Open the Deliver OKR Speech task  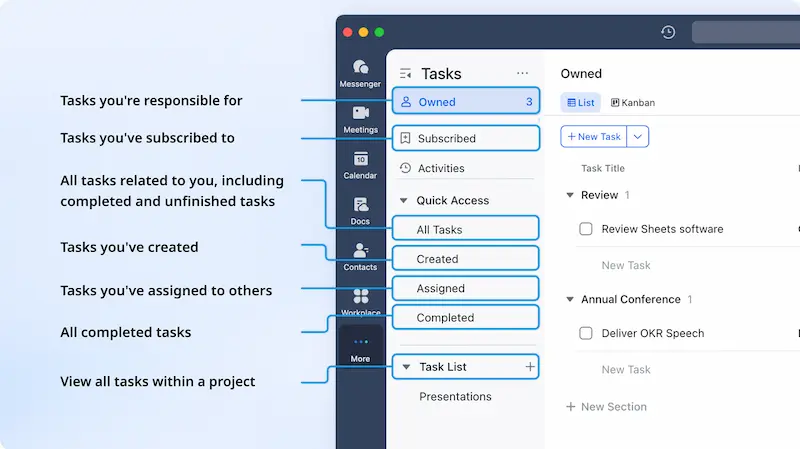pos(653,333)
